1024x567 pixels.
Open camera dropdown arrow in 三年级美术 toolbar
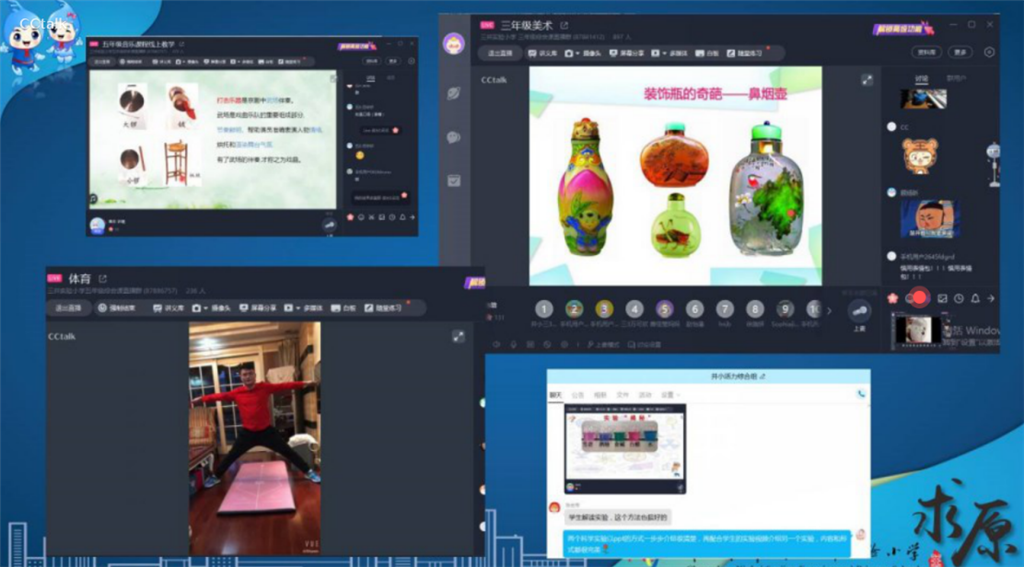[x=578, y=53]
